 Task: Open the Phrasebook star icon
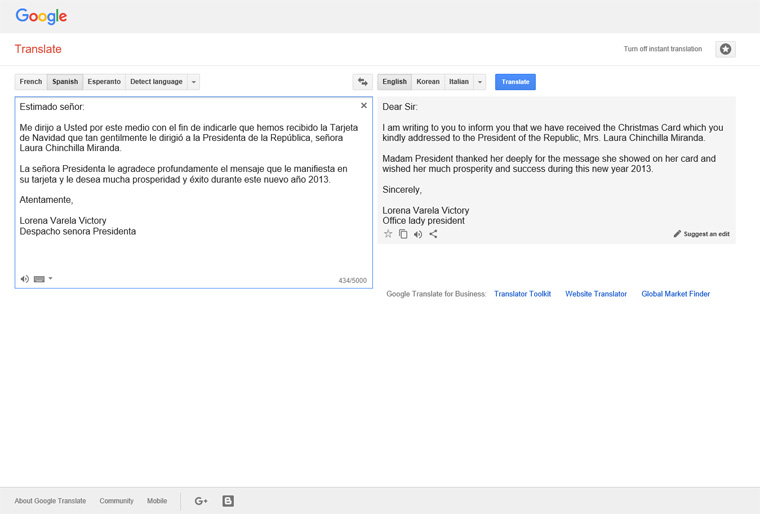point(725,49)
